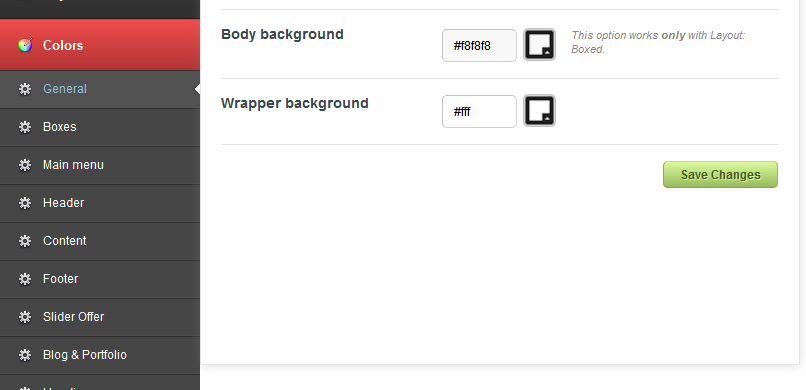
Task: Go to the Boxes color settings
Action: tap(100, 127)
